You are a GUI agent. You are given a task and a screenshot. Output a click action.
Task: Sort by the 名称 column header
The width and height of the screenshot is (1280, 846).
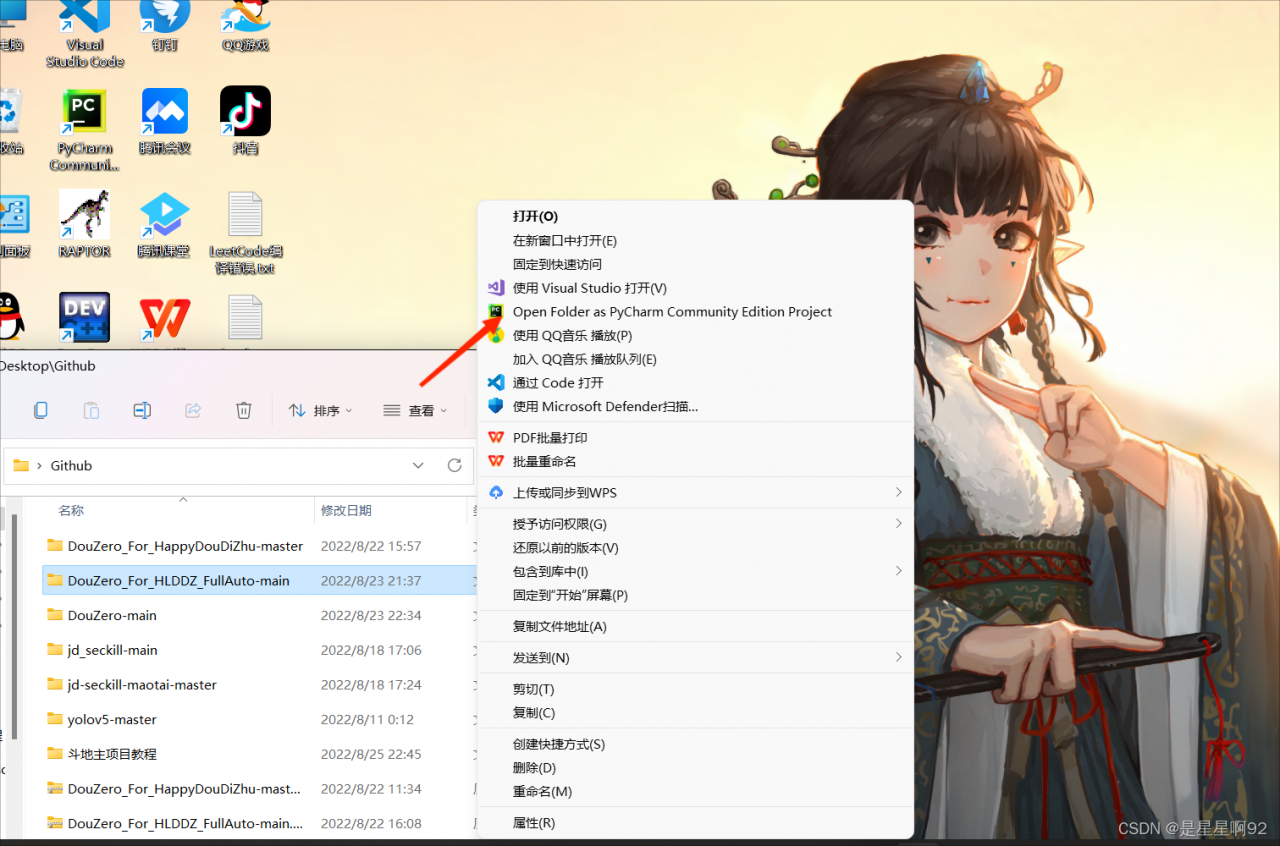[x=71, y=511]
